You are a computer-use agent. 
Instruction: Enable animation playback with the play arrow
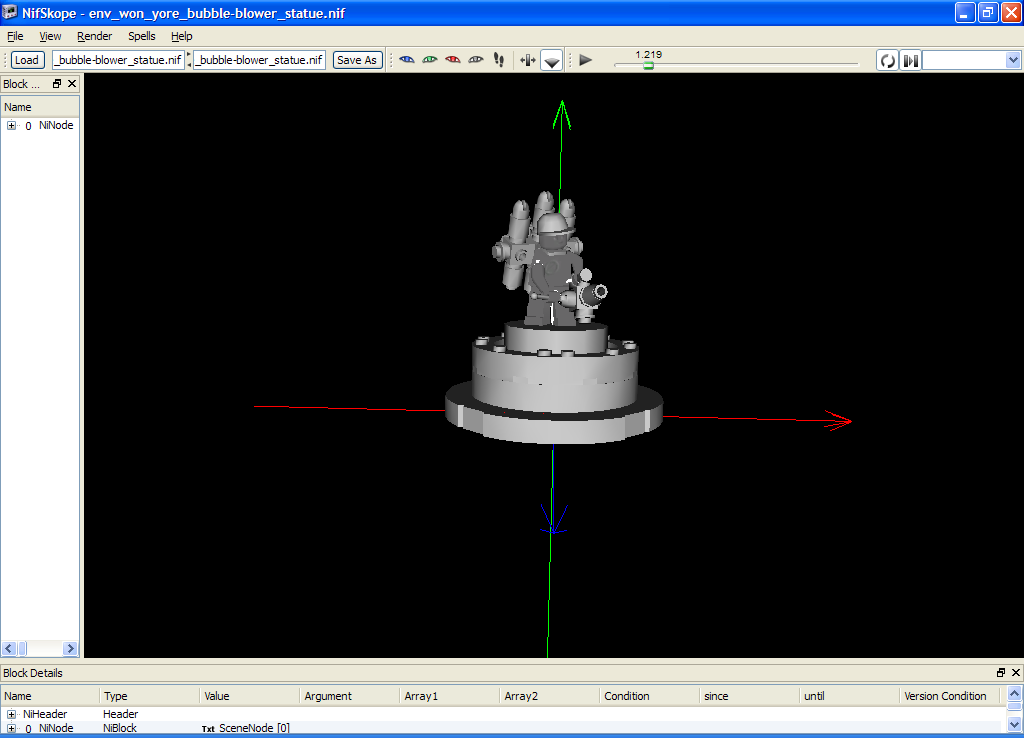click(584, 60)
